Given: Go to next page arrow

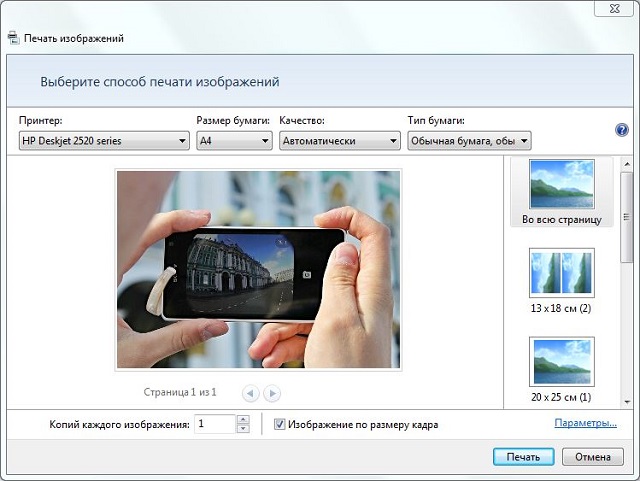Looking at the screenshot, I should pyautogui.click(x=272, y=393).
